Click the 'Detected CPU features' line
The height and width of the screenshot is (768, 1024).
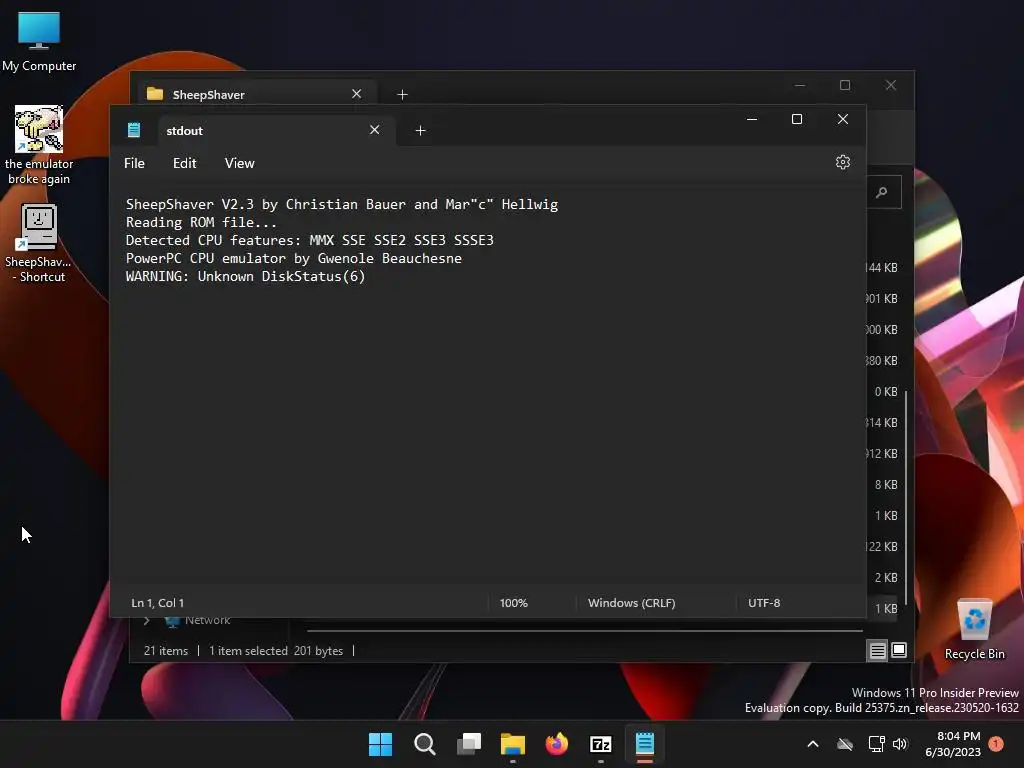pyautogui.click(x=310, y=240)
